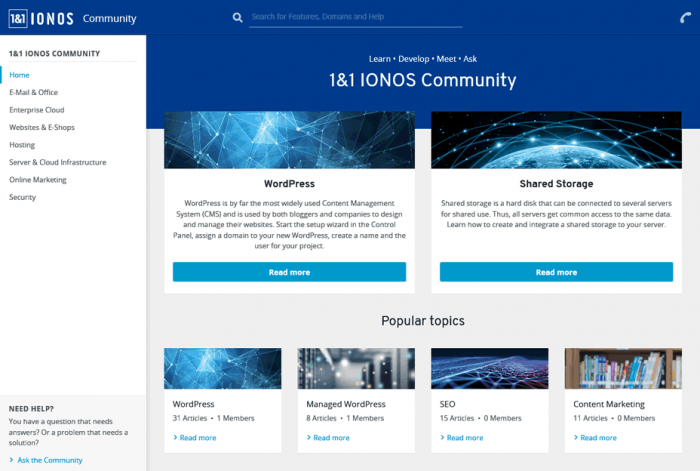Click the phone icon in header
The height and width of the screenshot is (471, 700).
682,19
